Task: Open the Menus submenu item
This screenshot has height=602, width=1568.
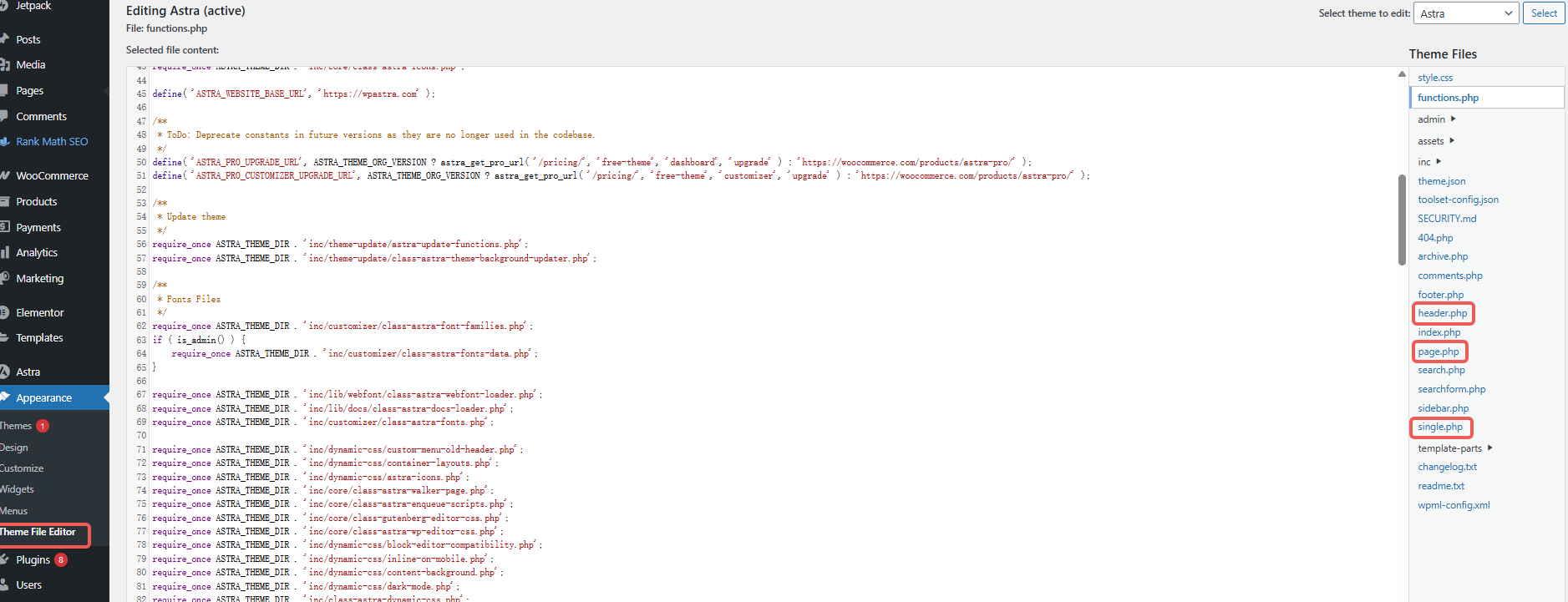Action: coord(13,511)
